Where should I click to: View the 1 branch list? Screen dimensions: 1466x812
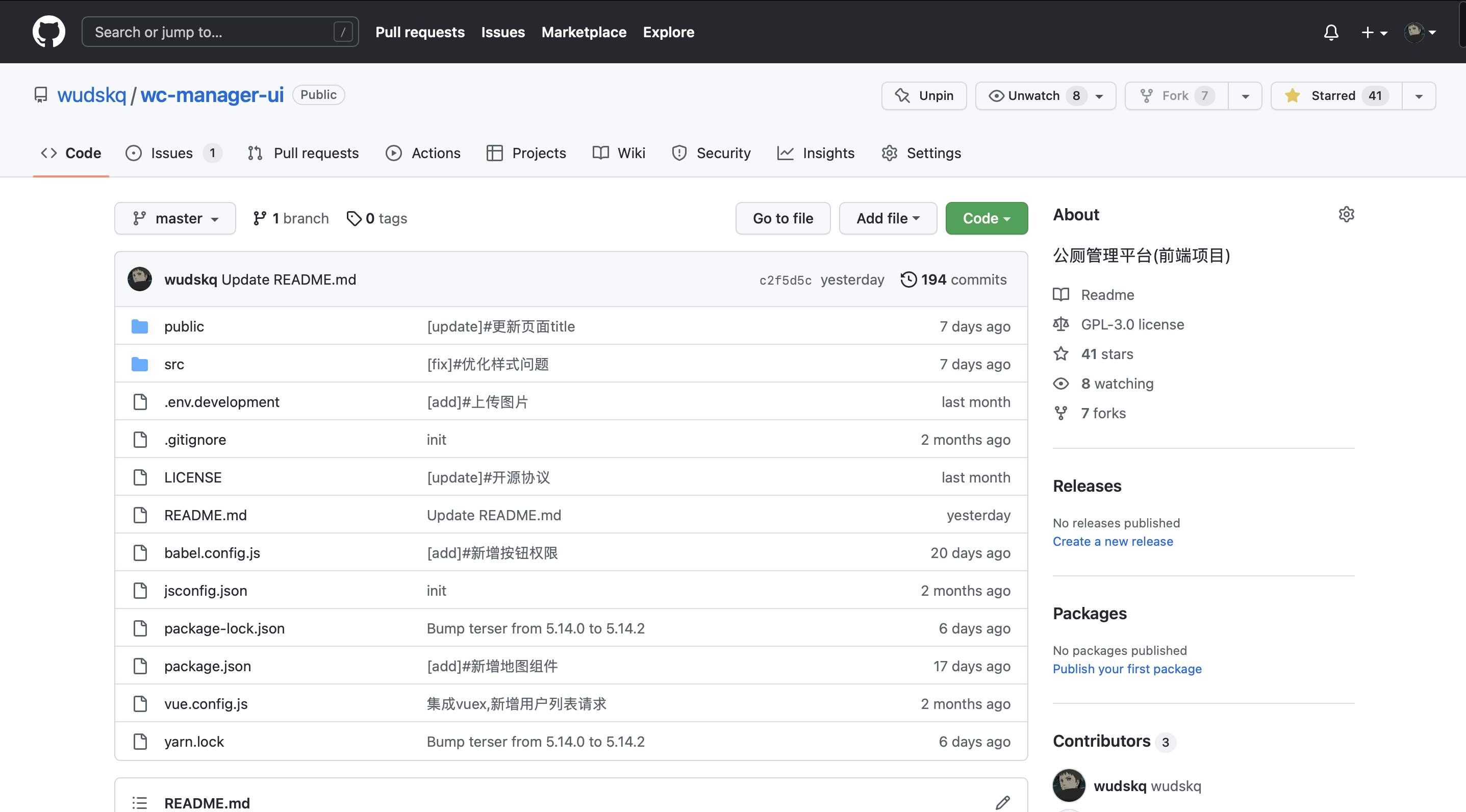[291, 218]
